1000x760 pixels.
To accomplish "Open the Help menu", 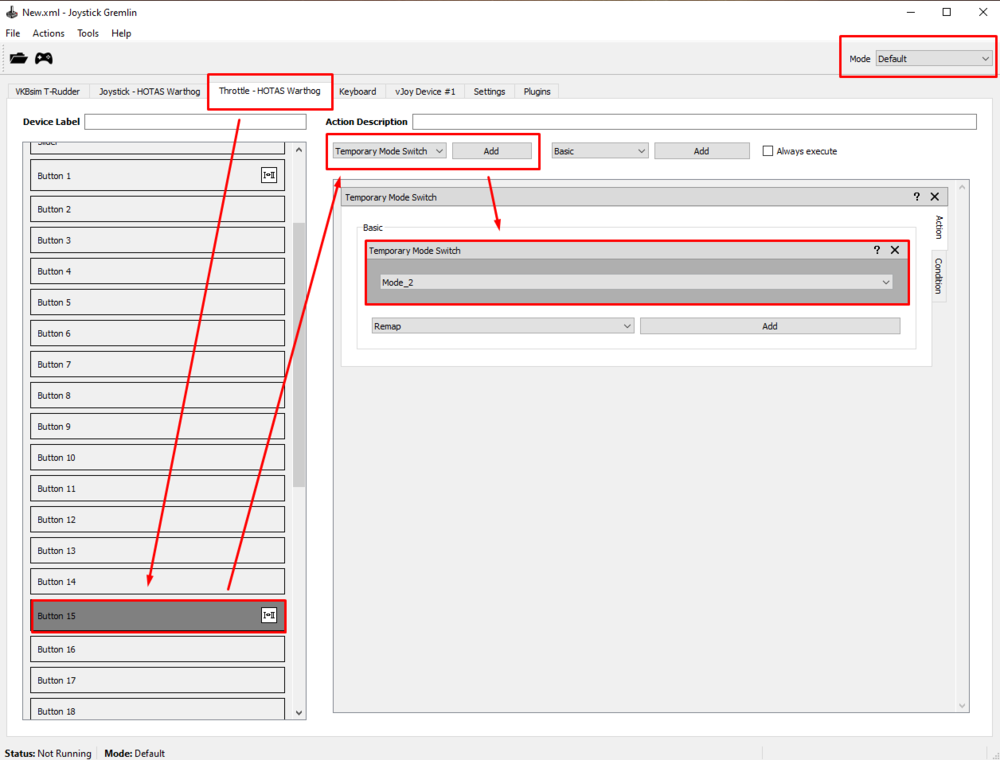I will coord(121,33).
